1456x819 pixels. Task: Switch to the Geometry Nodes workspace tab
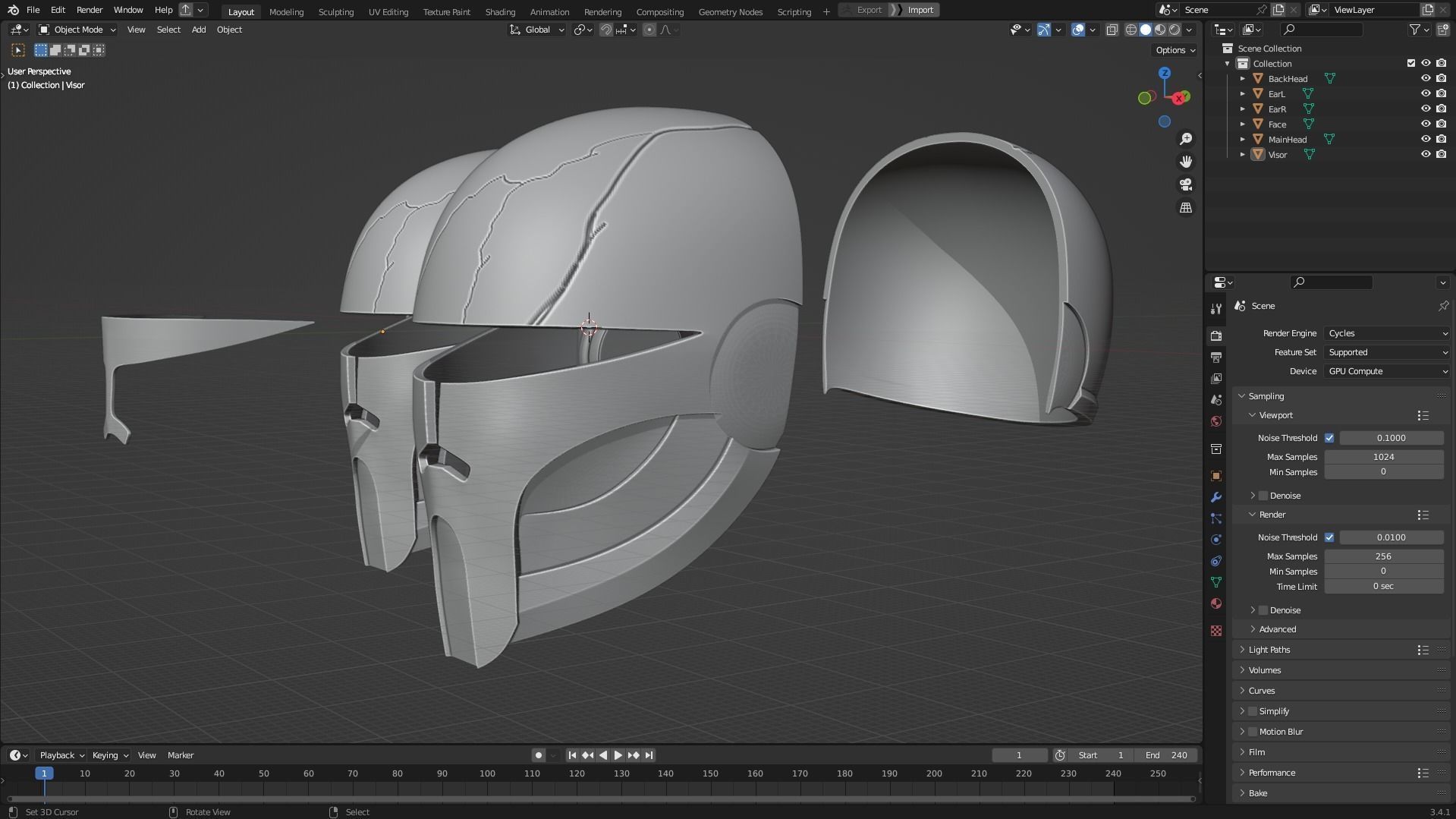pyautogui.click(x=731, y=11)
